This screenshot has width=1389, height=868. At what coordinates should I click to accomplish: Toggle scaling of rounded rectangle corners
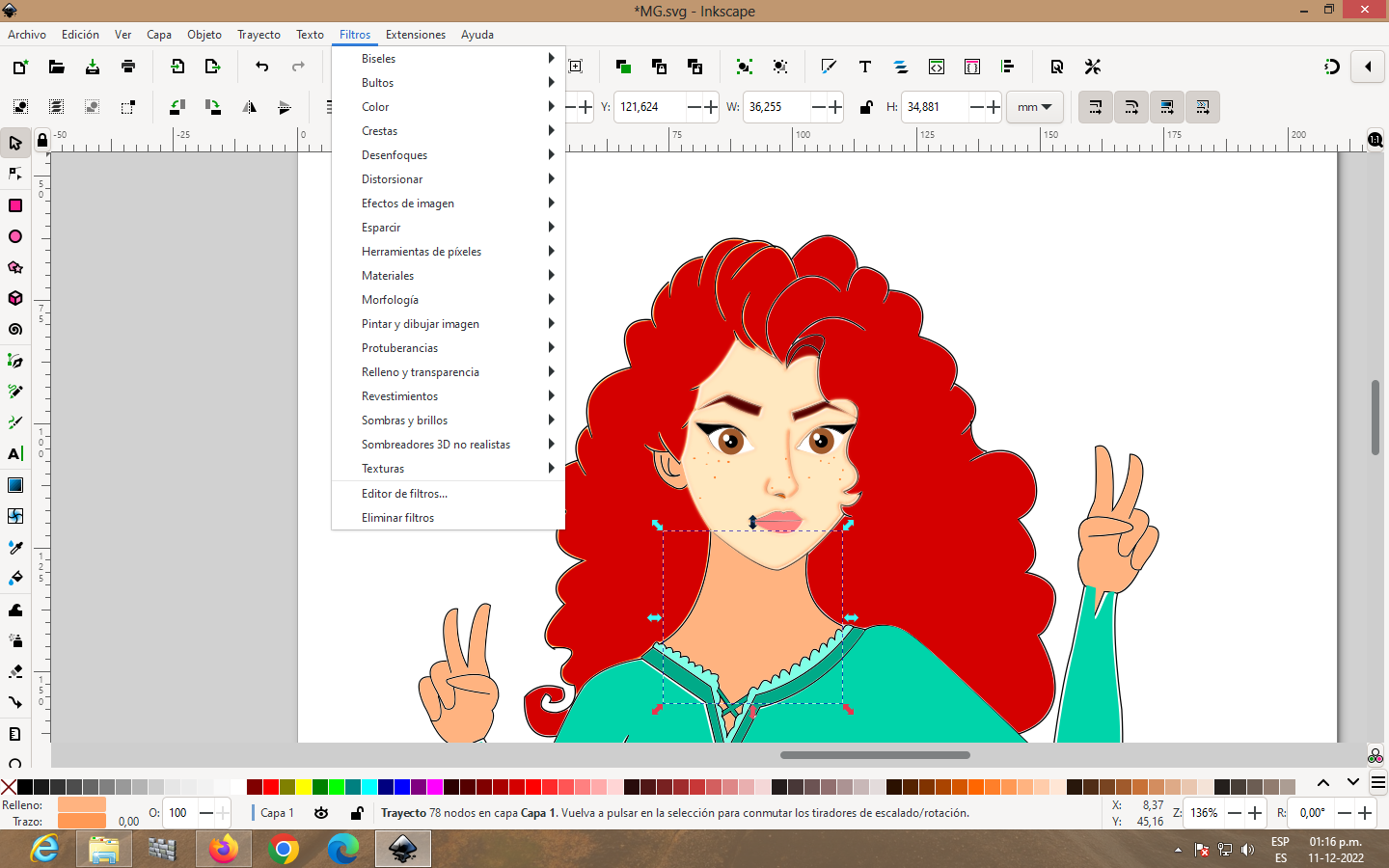(x=1131, y=107)
